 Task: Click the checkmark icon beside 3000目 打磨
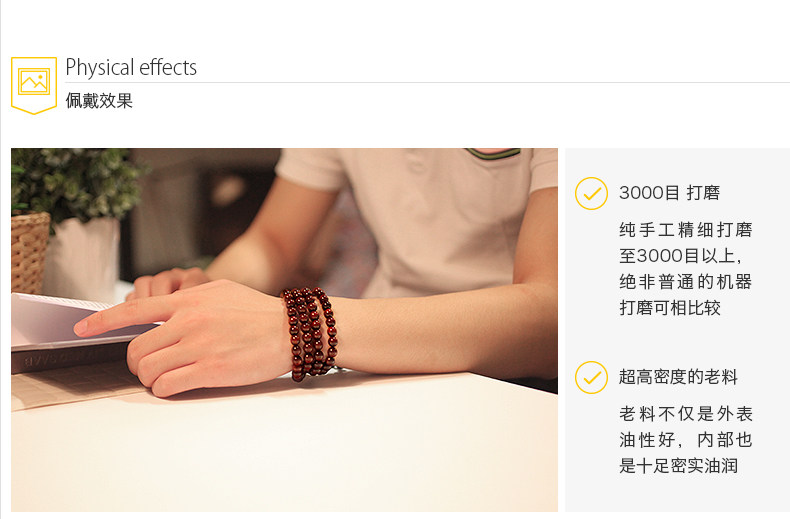coord(591,193)
